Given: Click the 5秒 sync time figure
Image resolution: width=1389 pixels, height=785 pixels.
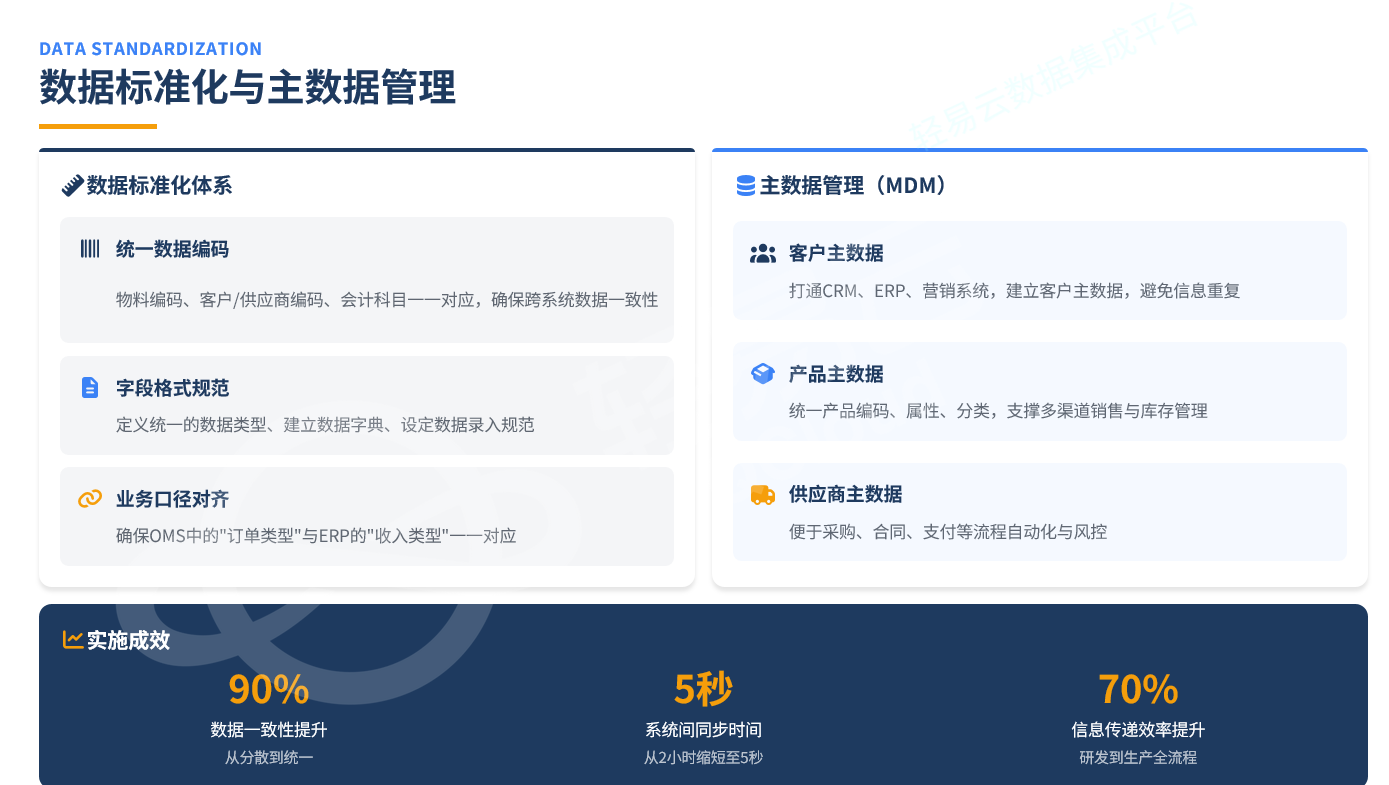Looking at the screenshot, I should [x=703, y=690].
